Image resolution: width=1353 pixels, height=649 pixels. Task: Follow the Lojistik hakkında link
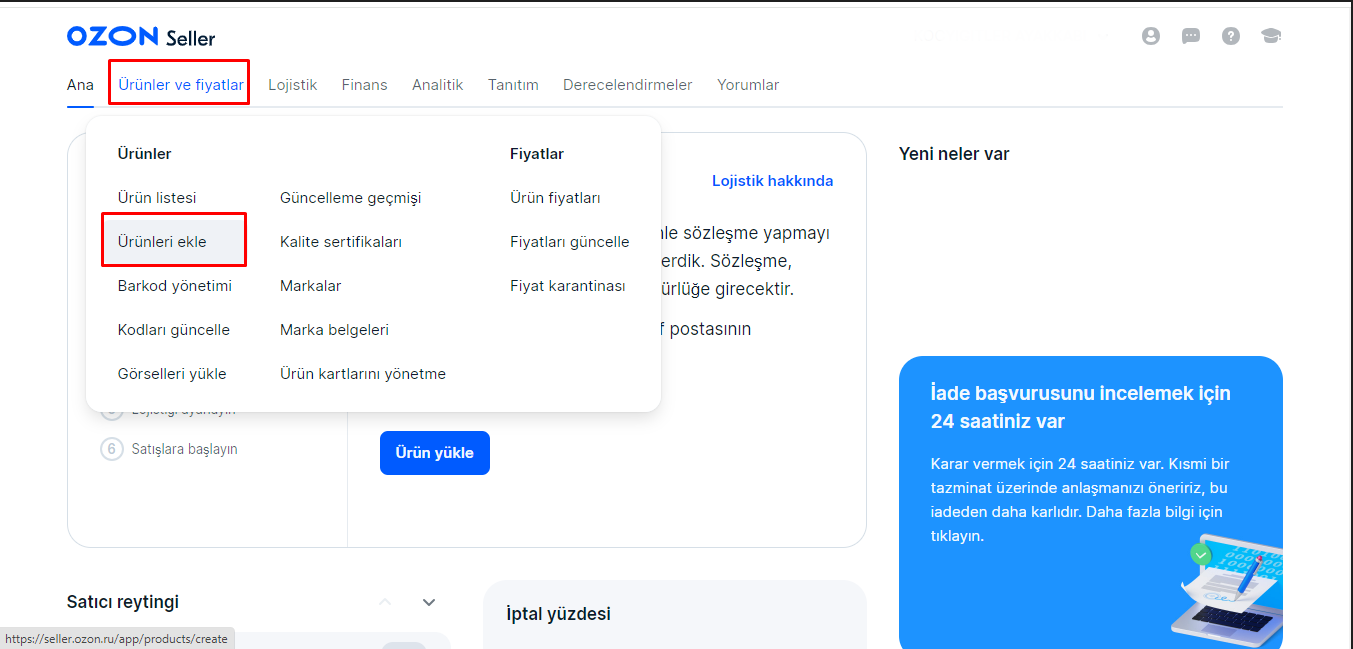[x=773, y=181]
